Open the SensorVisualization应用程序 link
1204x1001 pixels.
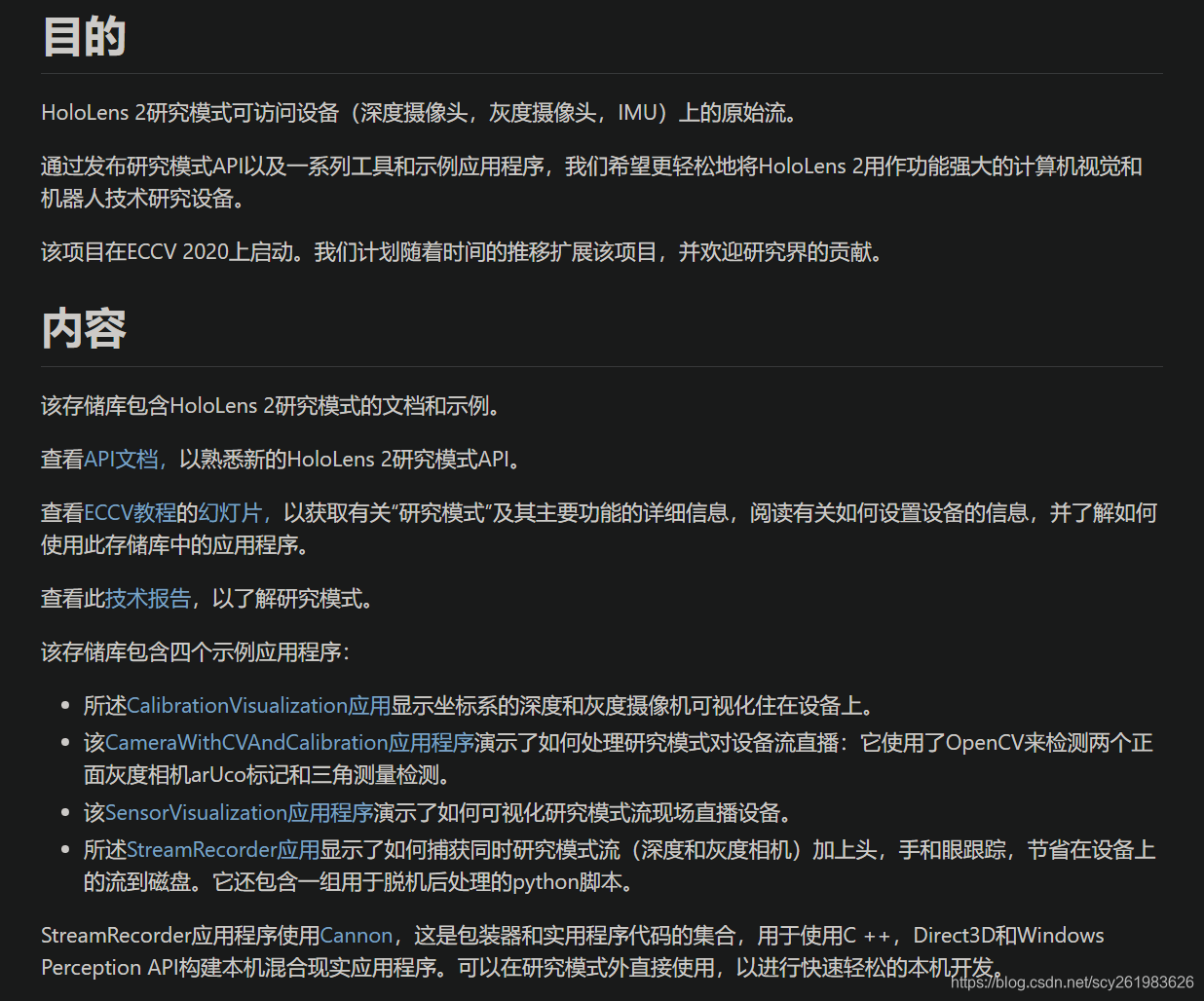239,812
